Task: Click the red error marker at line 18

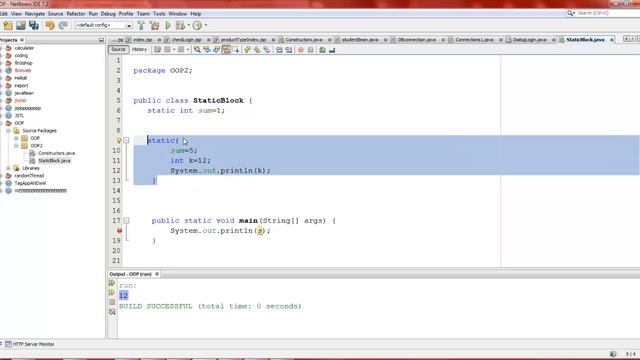Action: pyautogui.click(x=119, y=231)
